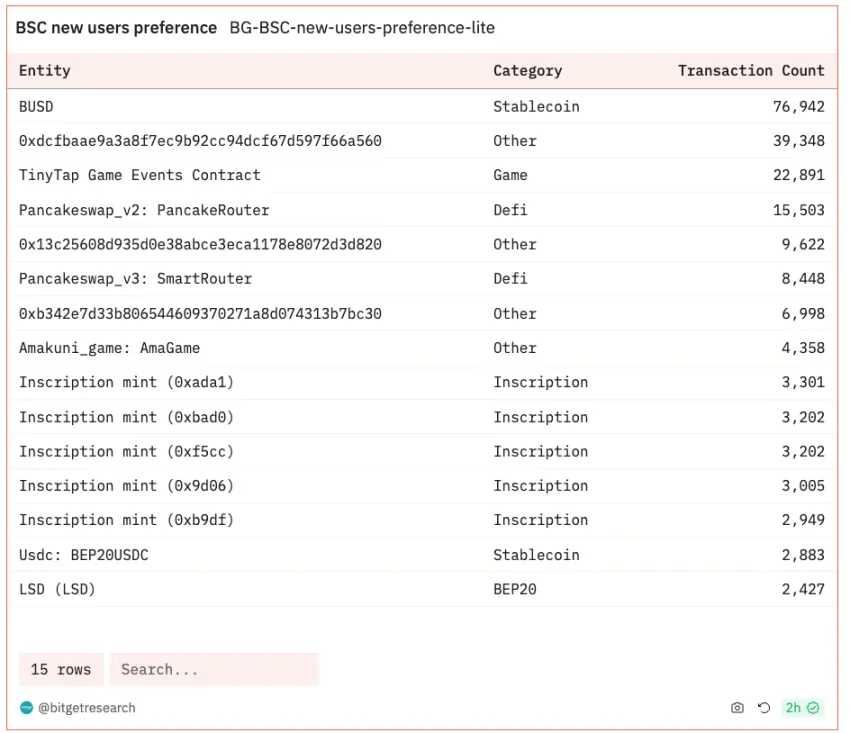Click the 0xdcfbaae9a3a8f7ec9b92cc94dcf67d597f66a560 address
This screenshot has width=850, height=733.
click(x=200, y=141)
